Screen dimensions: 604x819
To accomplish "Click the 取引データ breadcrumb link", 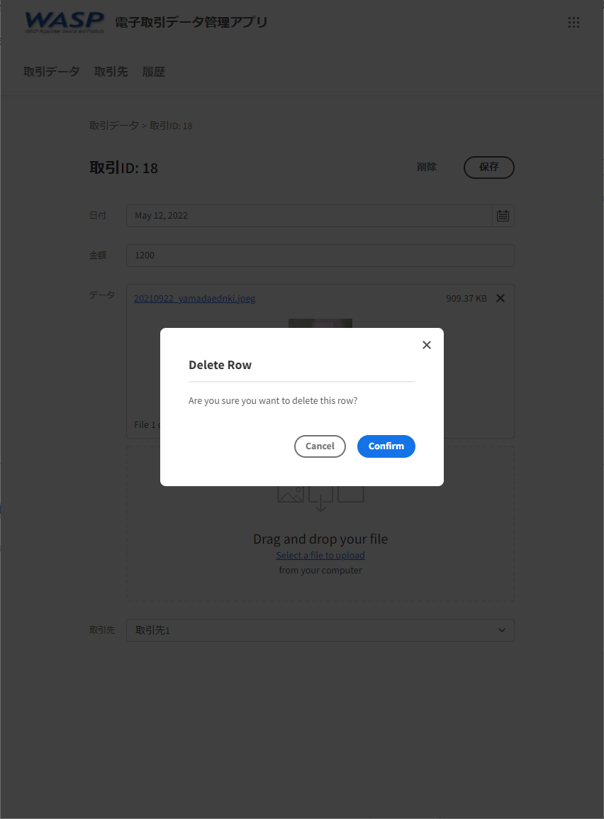I will pyautogui.click(x=114, y=125).
